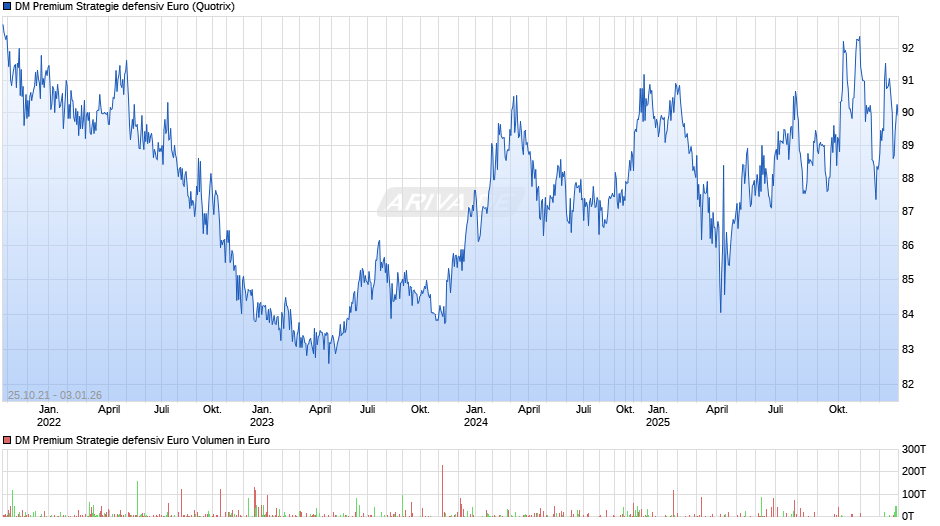Click the red legend square for Volumen

pyautogui.click(x=7, y=440)
